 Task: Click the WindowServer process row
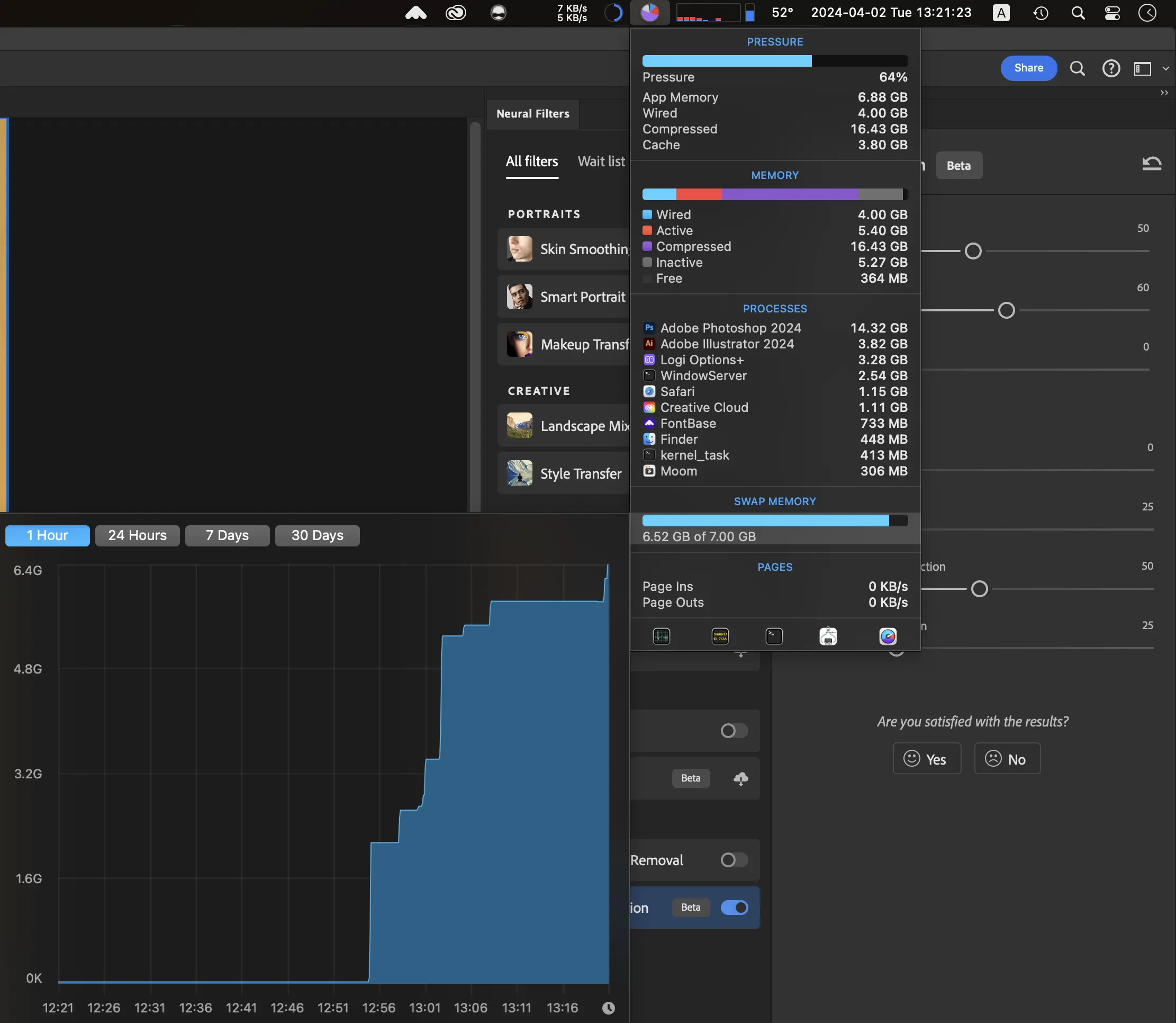point(775,375)
